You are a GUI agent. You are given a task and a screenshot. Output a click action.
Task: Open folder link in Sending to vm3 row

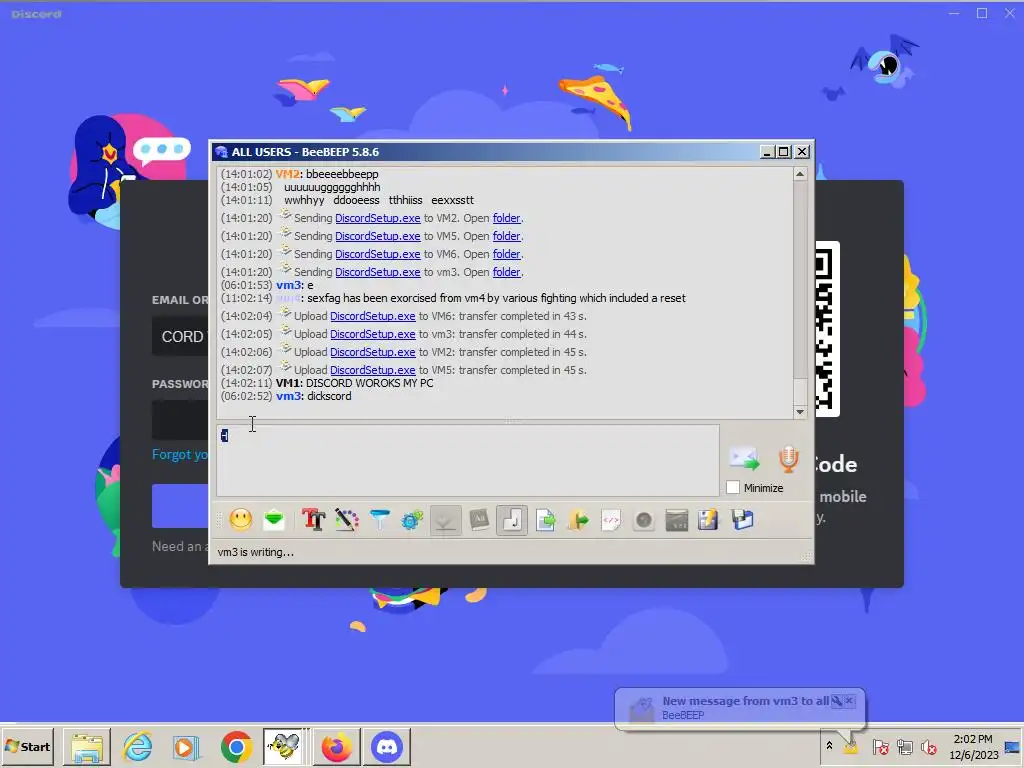(x=507, y=272)
